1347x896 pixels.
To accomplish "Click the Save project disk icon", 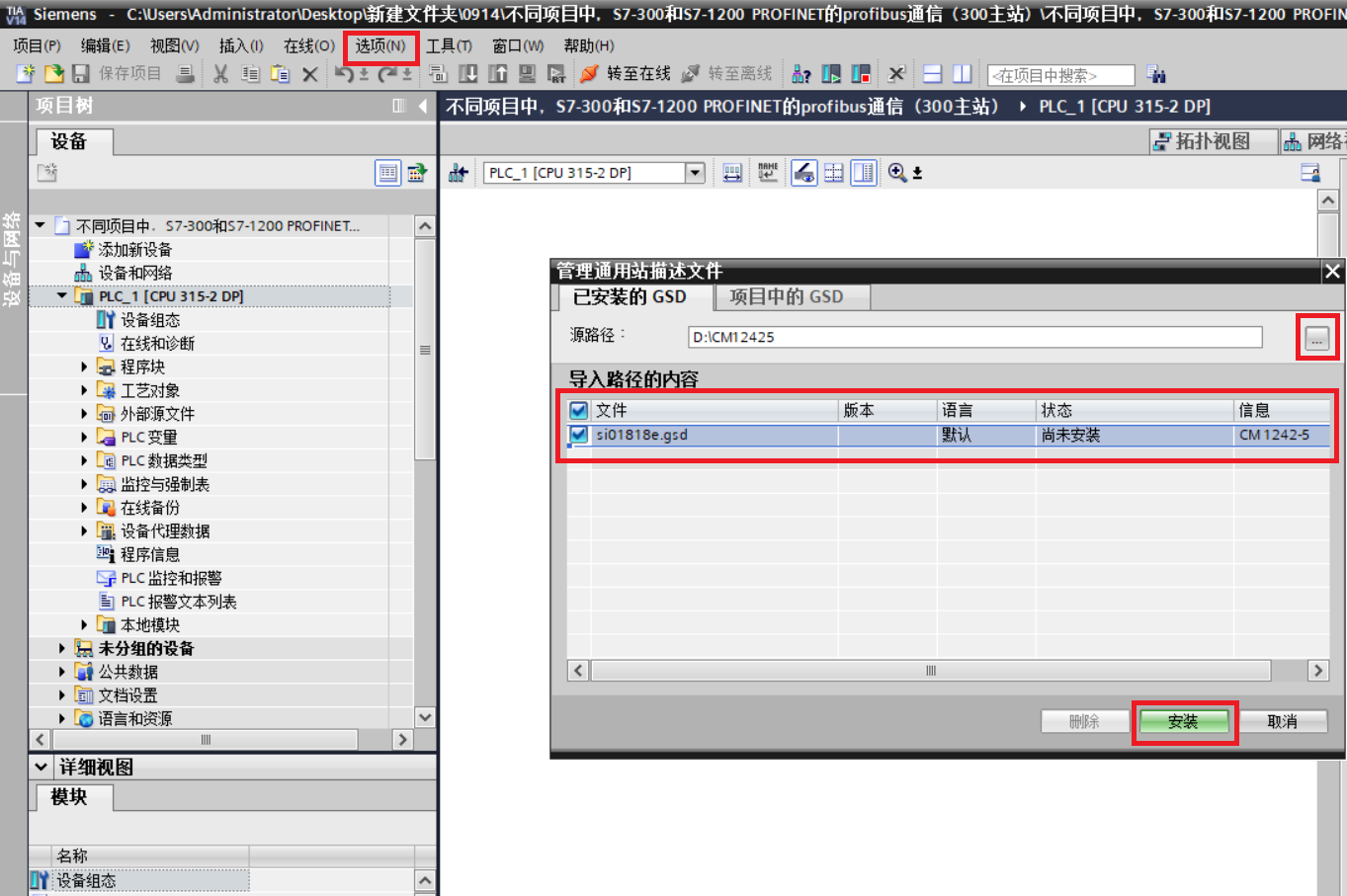I will pyautogui.click(x=81, y=74).
